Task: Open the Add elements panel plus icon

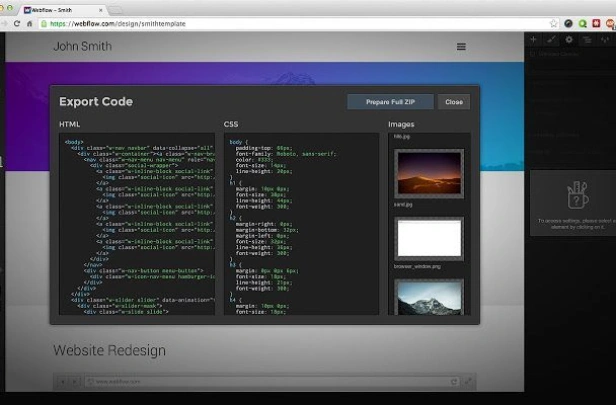Action: click(533, 39)
